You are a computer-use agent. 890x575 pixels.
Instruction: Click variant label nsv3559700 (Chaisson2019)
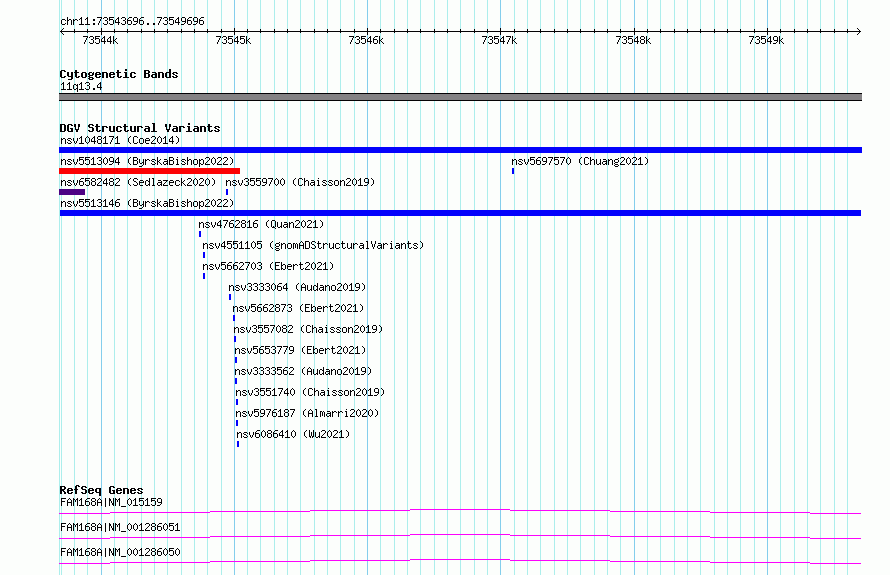point(300,182)
